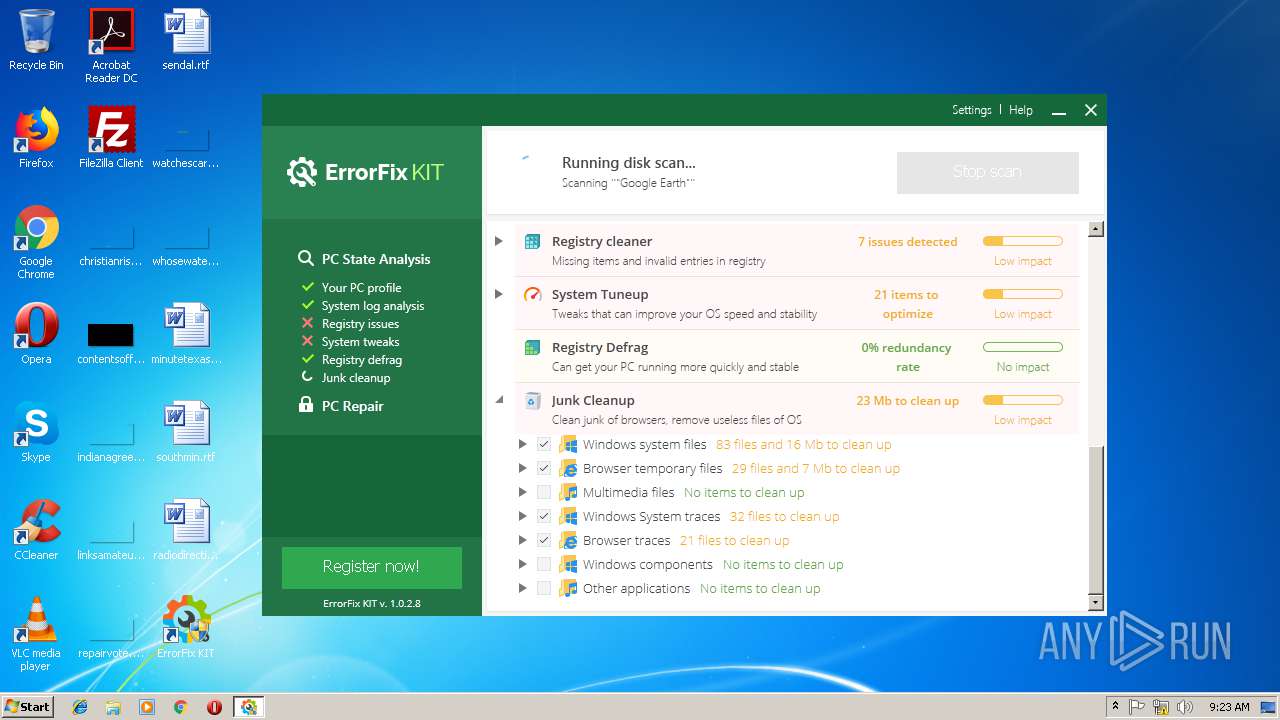Select Registry issues step
Screen dimensions: 1280x720
360,324
